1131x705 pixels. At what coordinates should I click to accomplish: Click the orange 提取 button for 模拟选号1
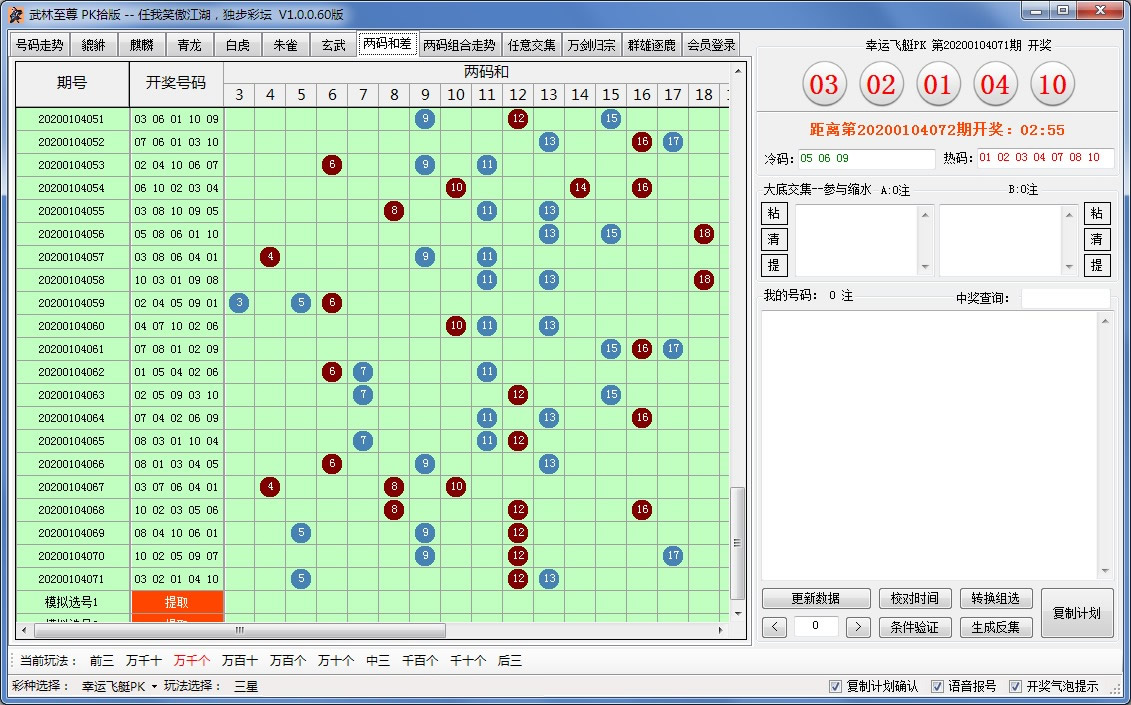pos(177,603)
